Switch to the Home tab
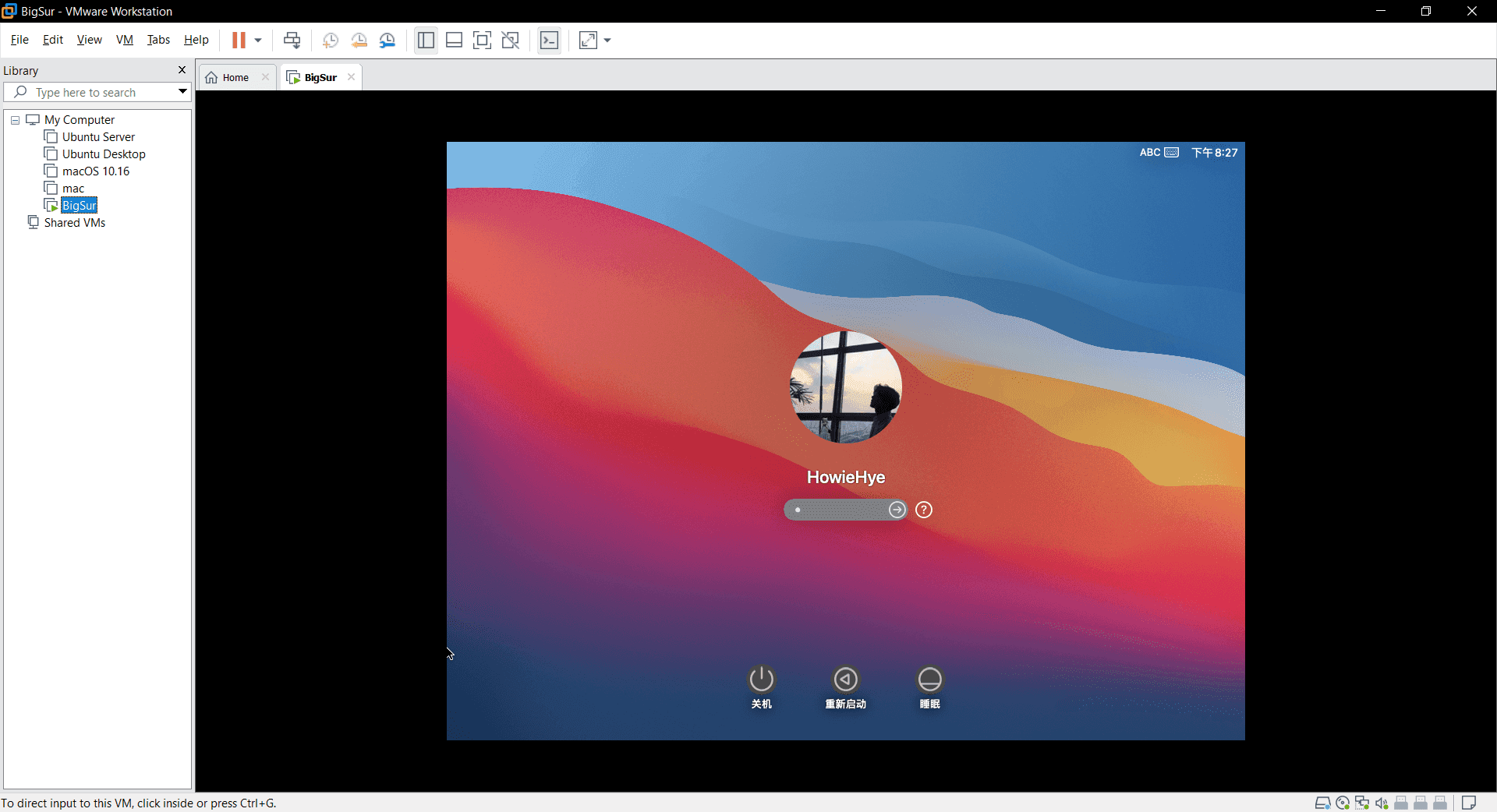This screenshot has width=1497, height=812. tap(235, 77)
